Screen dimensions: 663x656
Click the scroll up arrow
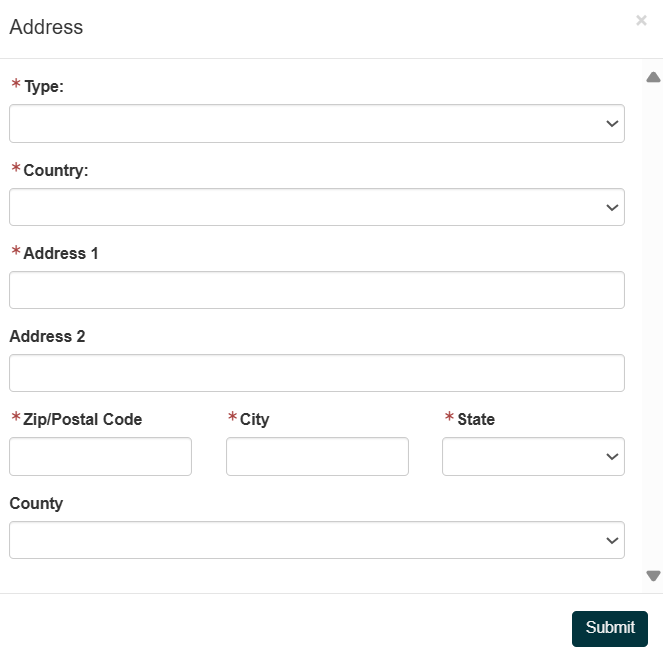pos(653,77)
